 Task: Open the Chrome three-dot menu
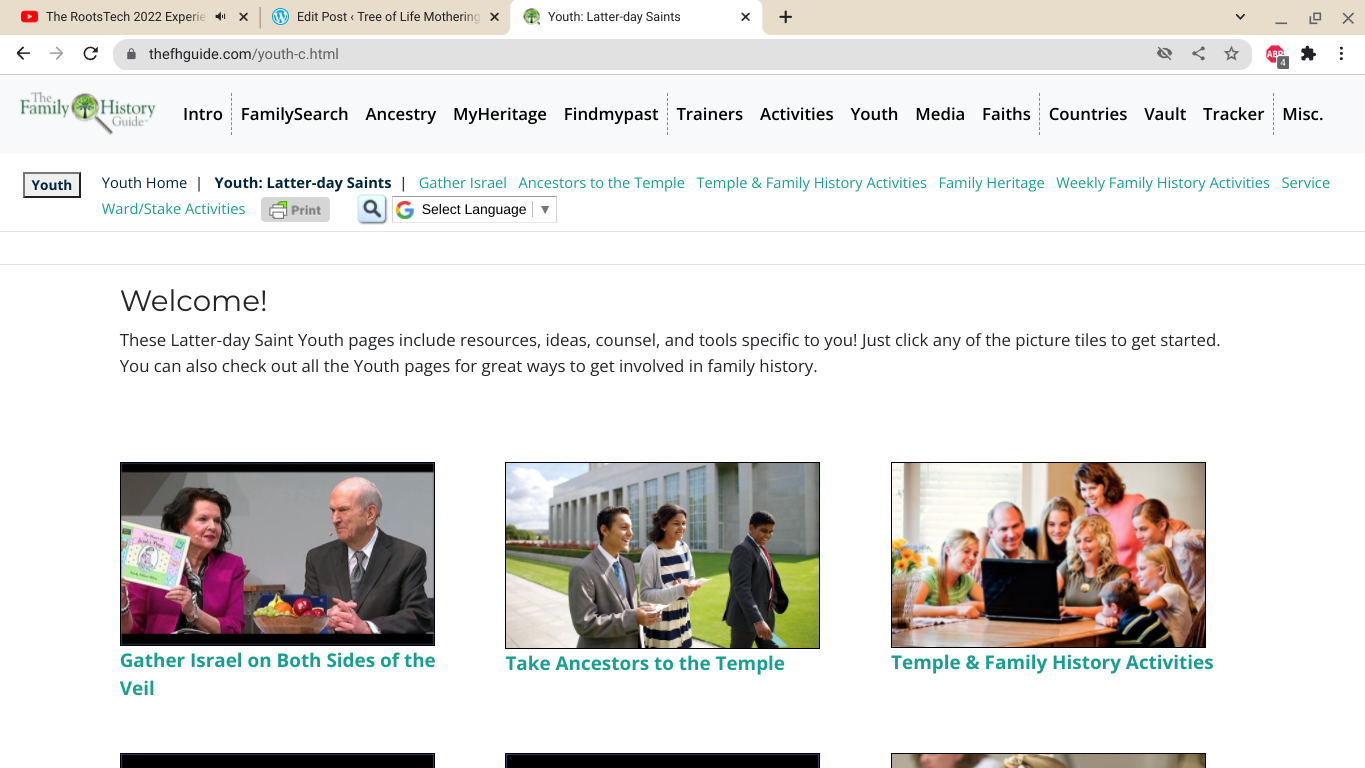1341,54
